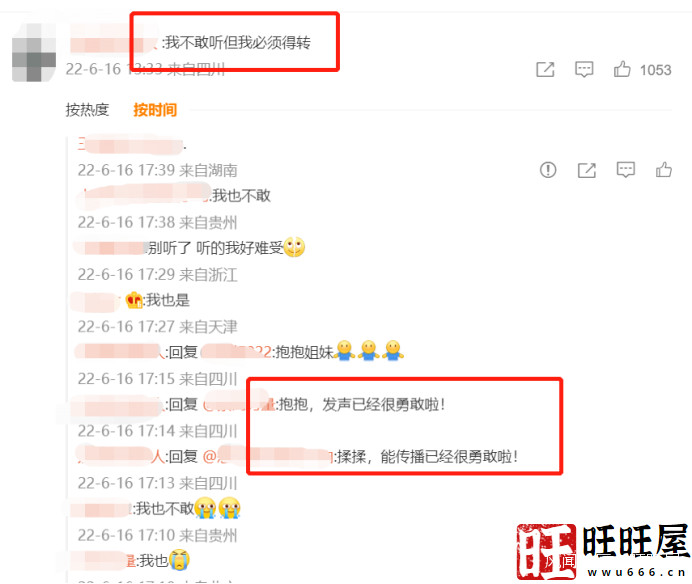The height and width of the screenshot is (584, 692).
Task: Click the mention link in 揉揉 reply
Action: [x=268, y=456]
